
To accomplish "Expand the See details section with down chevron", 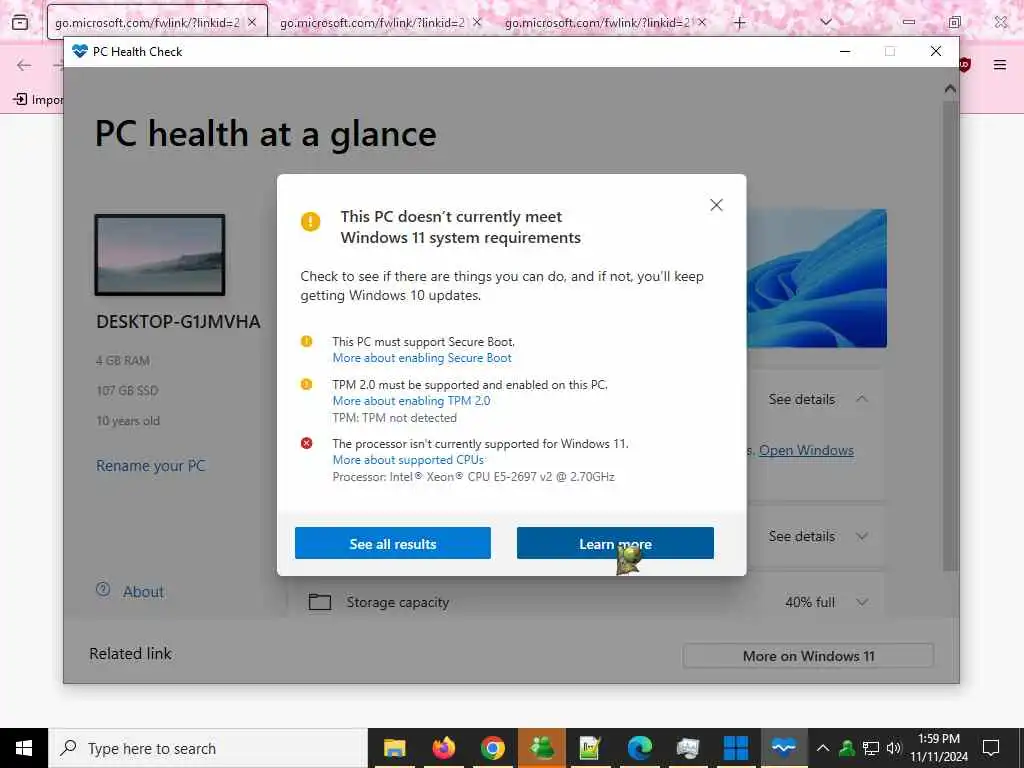I will tap(862, 536).
